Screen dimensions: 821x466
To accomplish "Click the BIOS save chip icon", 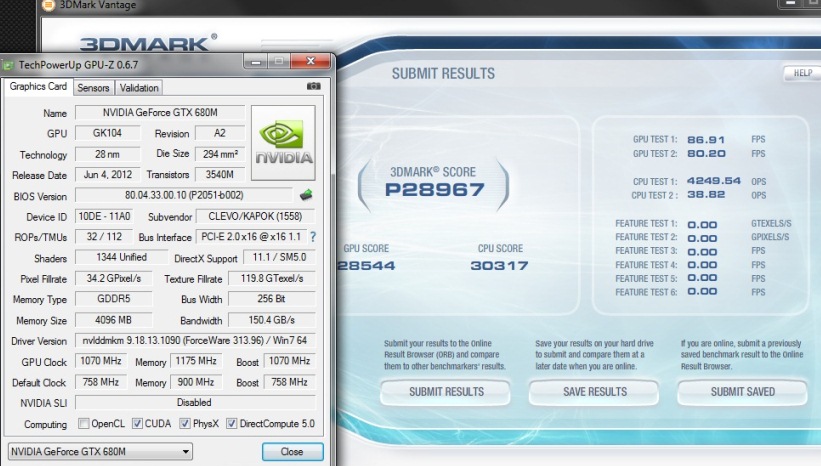I will [x=306, y=195].
